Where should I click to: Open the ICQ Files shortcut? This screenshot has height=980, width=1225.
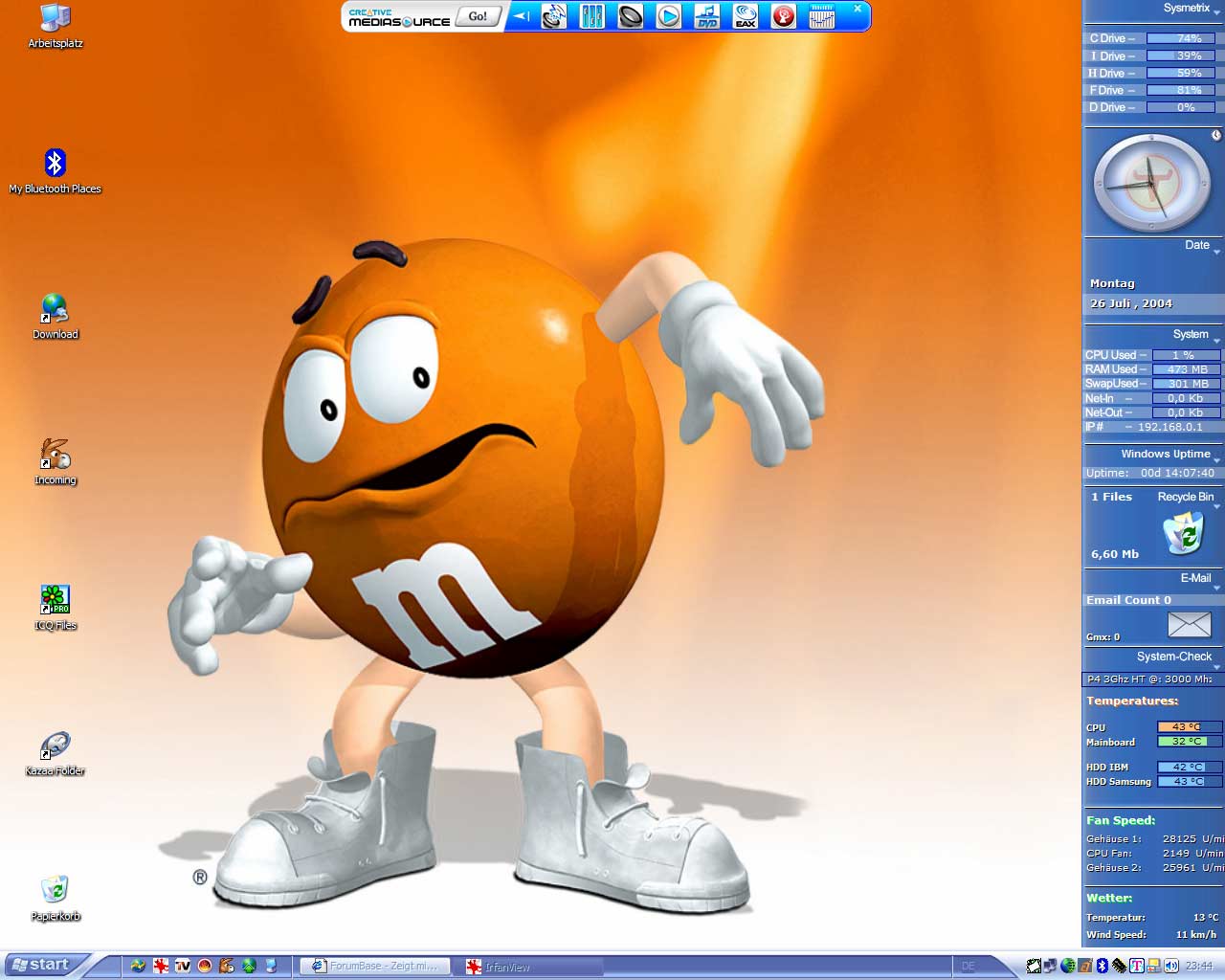[55, 608]
